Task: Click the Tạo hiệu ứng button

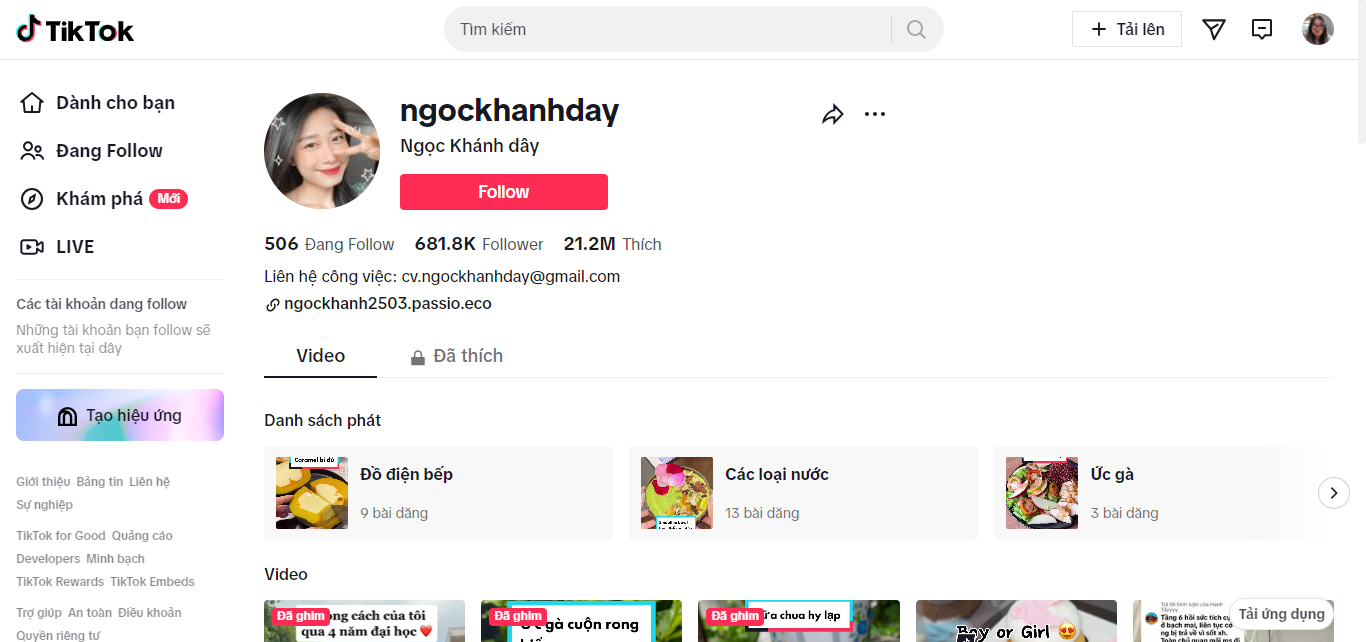Action: [120, 415]
